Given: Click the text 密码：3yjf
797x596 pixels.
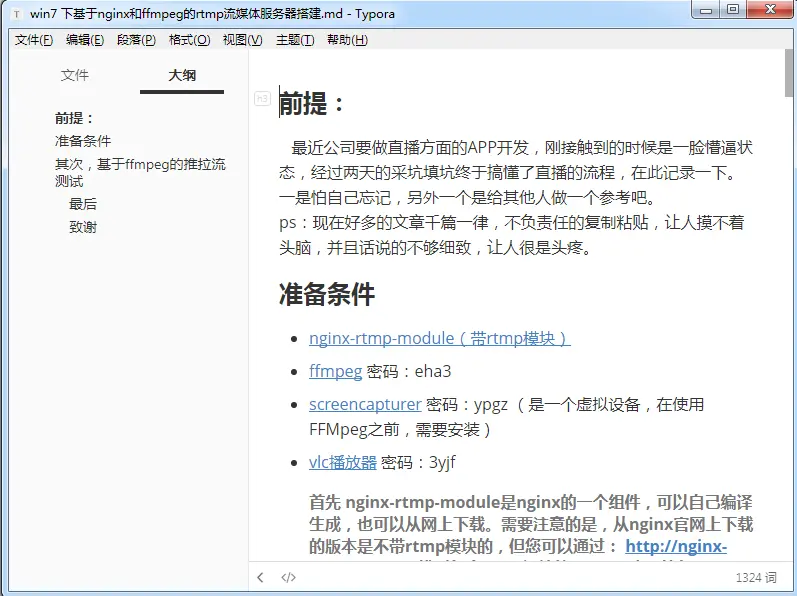Looking at the screenshot, I should [418, 462].
